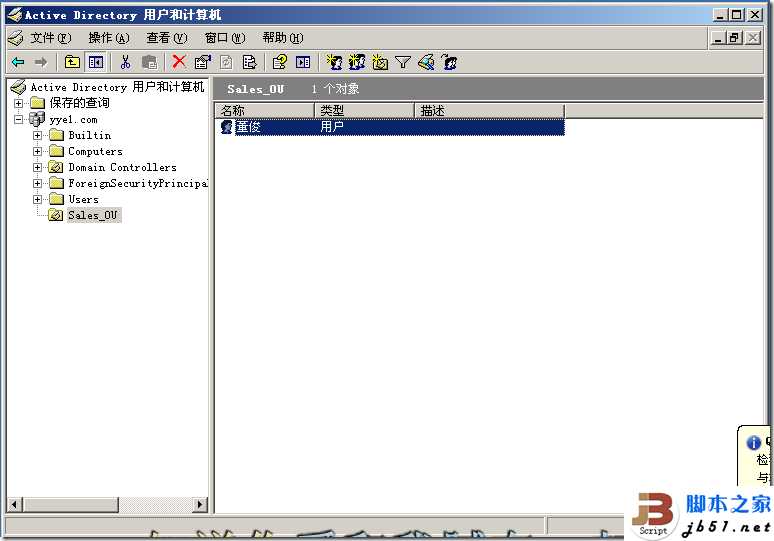Restore the inner MMC child window

[x=735, y=38]
